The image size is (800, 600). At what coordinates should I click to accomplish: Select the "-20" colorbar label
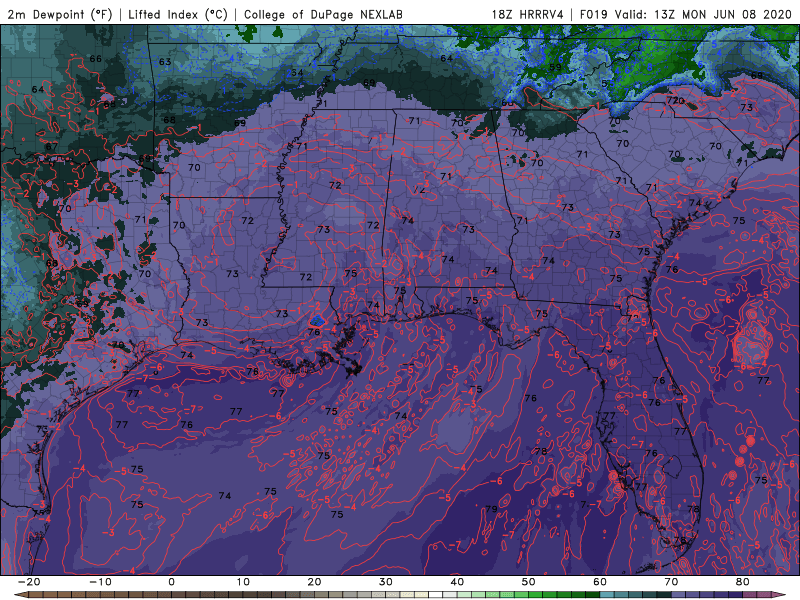(29, 582)
